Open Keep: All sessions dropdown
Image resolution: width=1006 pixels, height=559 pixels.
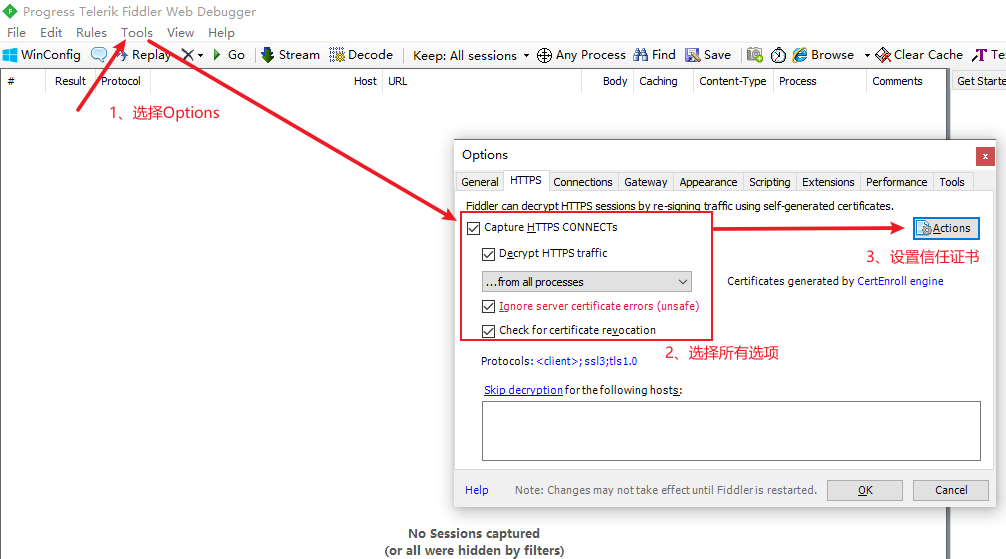(471, 56)
